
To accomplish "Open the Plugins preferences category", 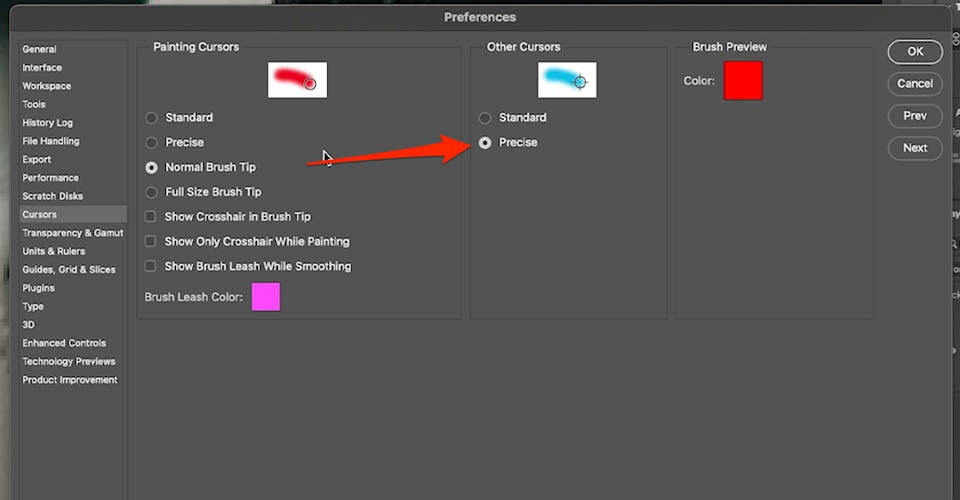I will [x=39, y=288].
